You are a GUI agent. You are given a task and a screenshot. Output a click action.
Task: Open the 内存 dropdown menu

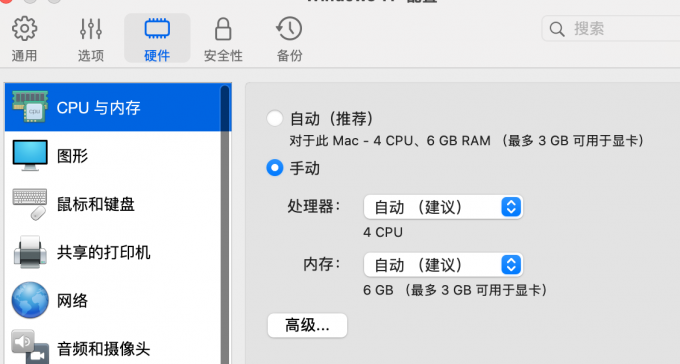pos(443,265)
